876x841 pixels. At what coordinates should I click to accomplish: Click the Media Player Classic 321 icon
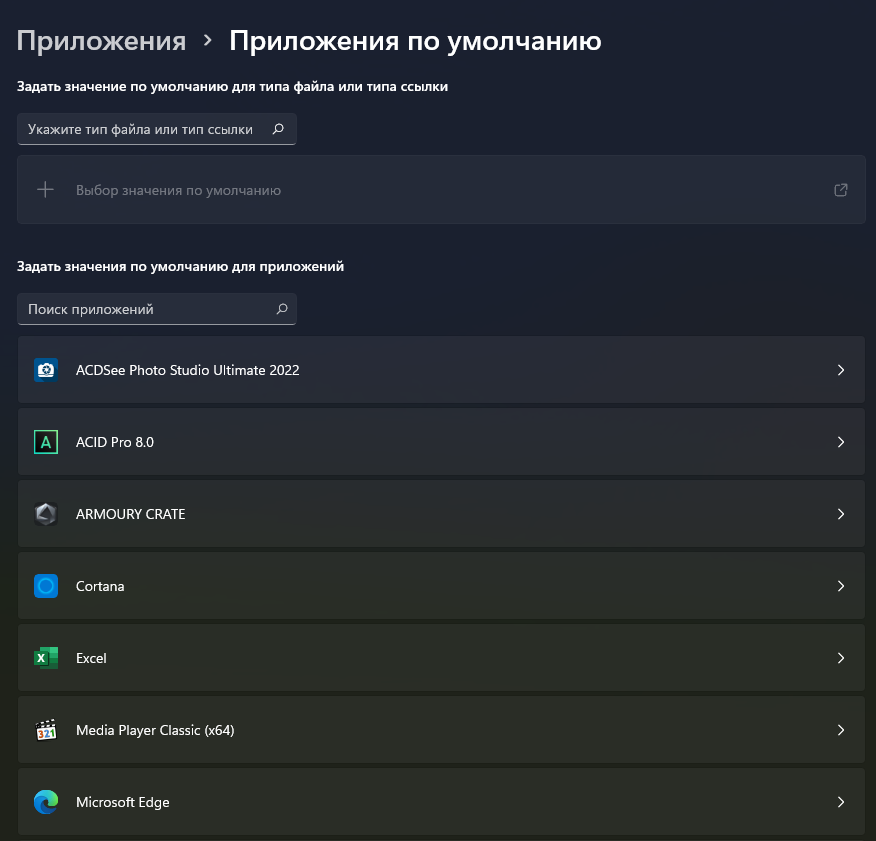(x=46, y=730)
